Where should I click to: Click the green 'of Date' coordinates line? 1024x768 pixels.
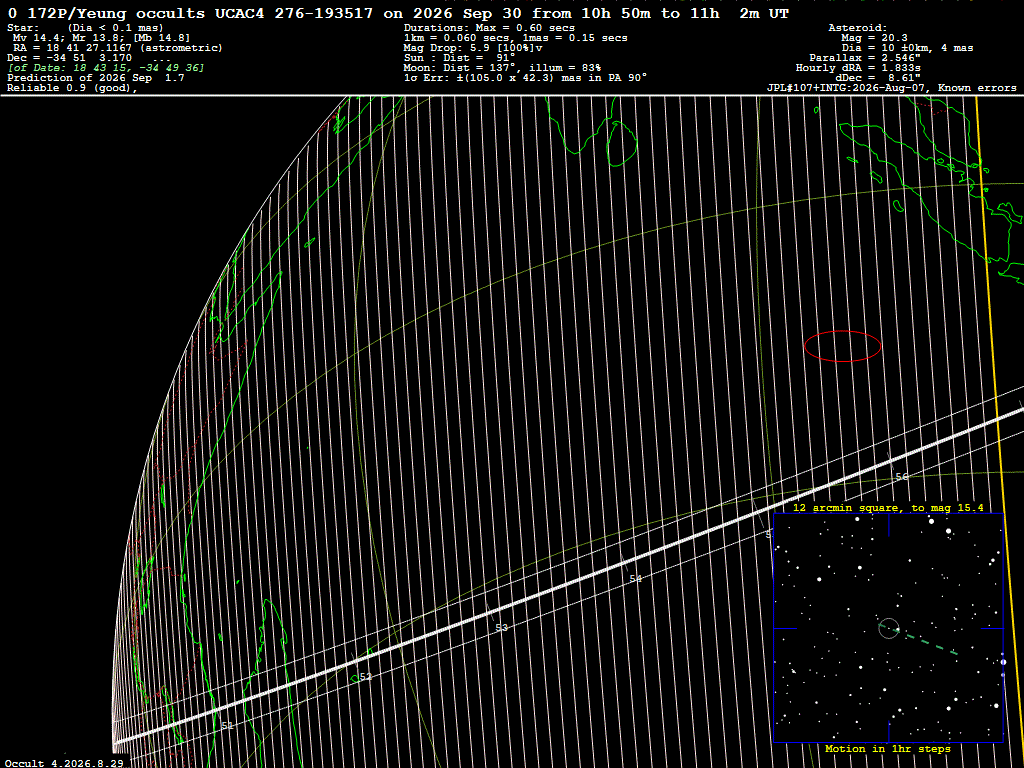(x=106, y=68)
